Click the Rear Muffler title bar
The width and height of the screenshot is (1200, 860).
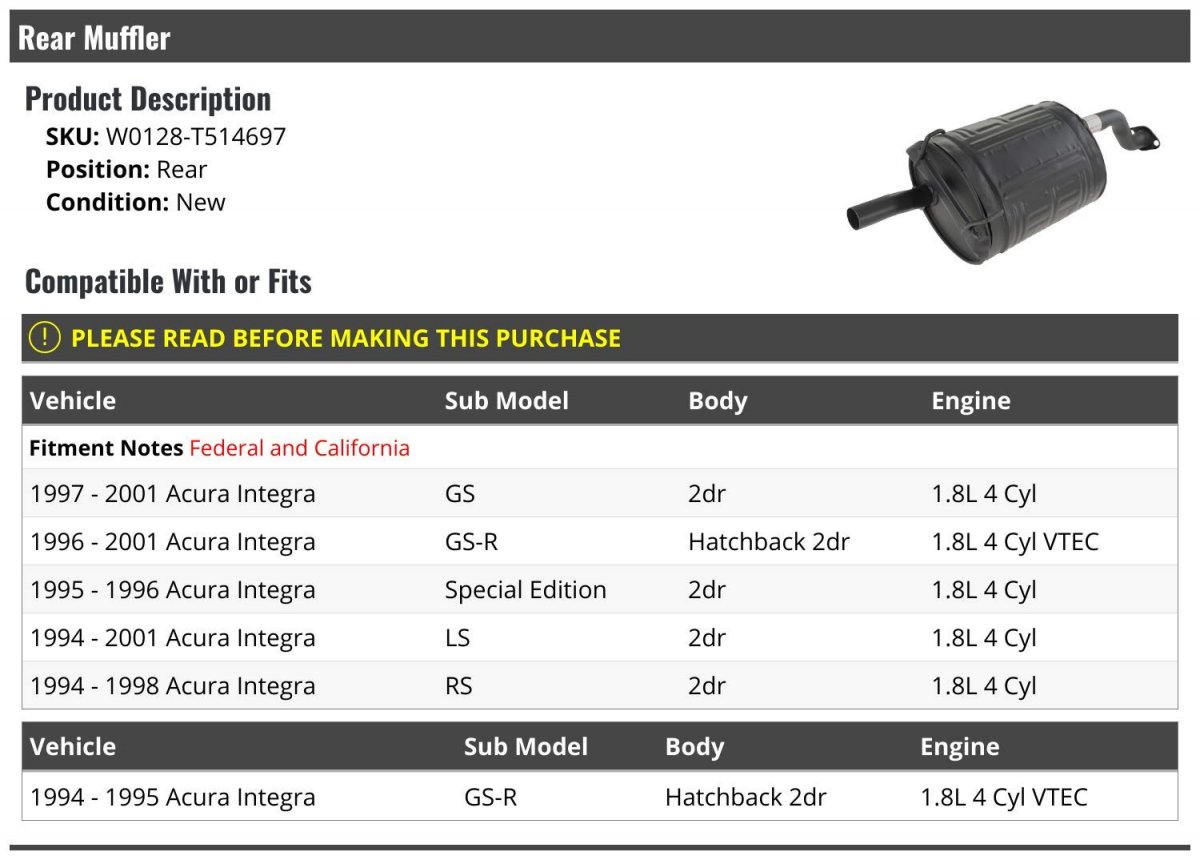600,37
